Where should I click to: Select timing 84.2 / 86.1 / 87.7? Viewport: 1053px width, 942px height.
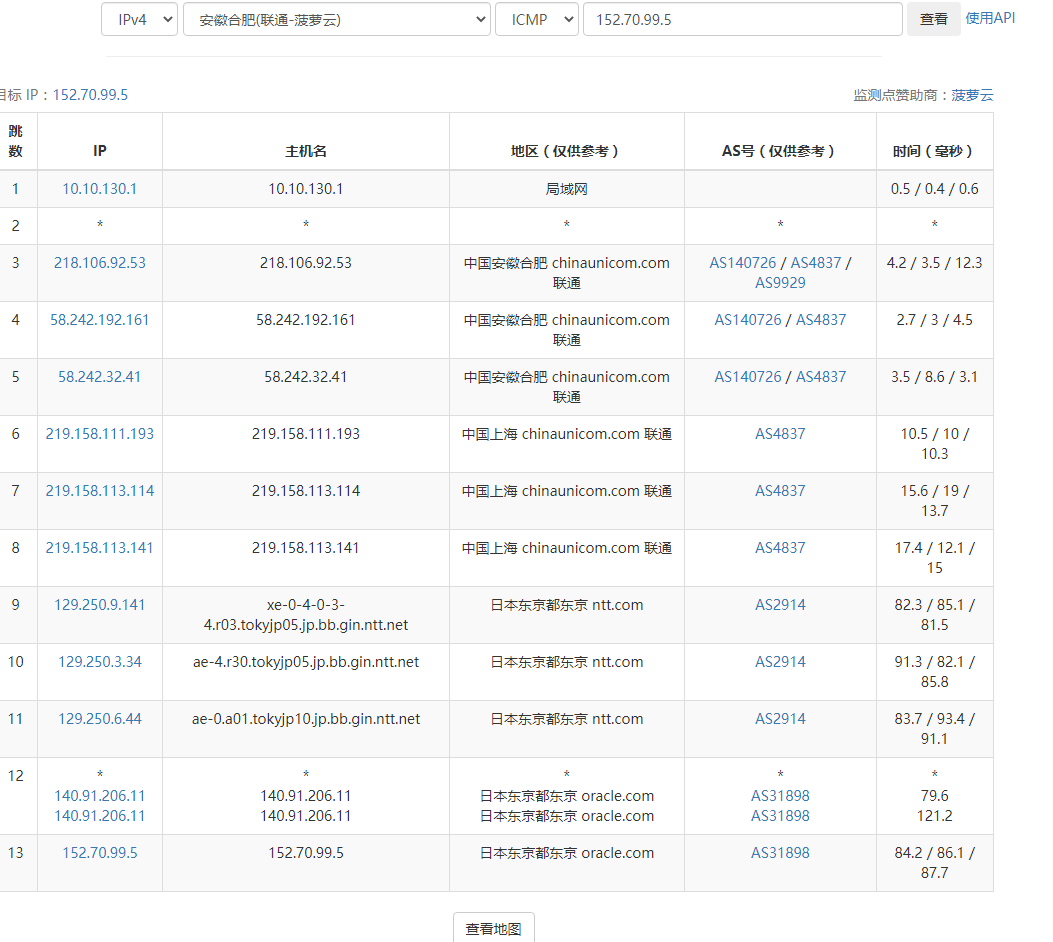pyautogui.click(x=934, y=863)
